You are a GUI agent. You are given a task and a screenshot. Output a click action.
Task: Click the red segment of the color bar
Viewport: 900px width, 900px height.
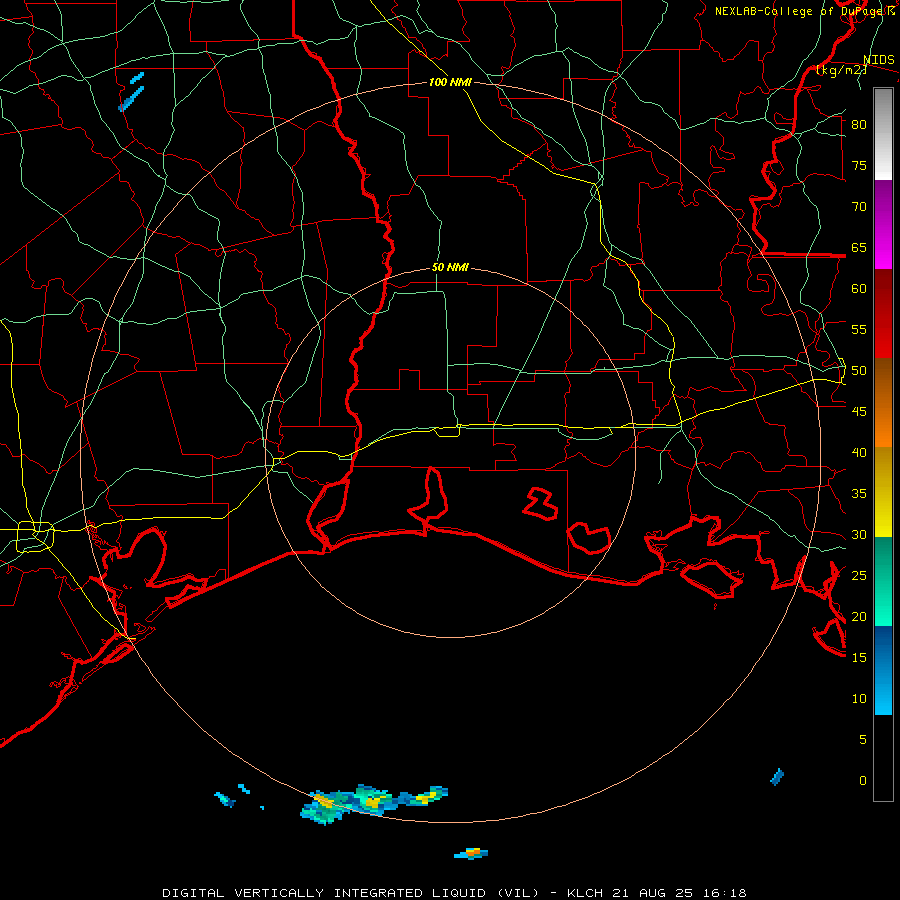[883, 314]
